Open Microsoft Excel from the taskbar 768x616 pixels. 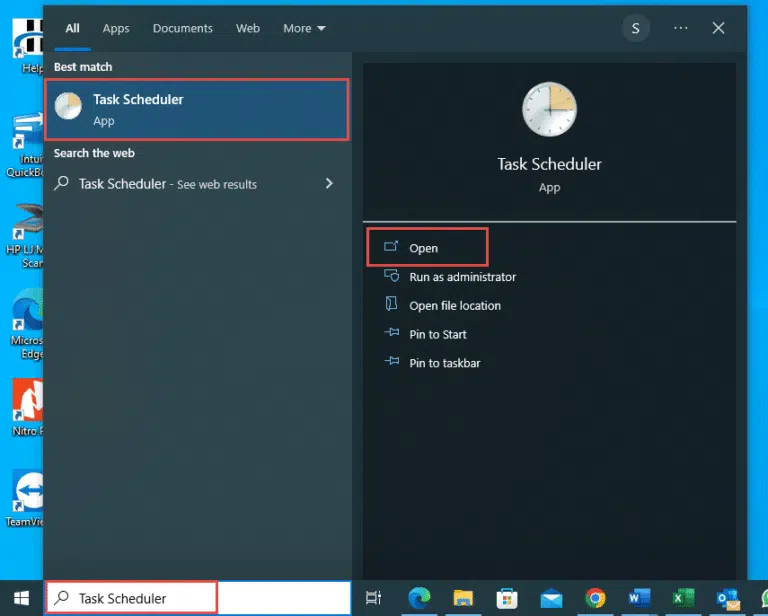683,598
